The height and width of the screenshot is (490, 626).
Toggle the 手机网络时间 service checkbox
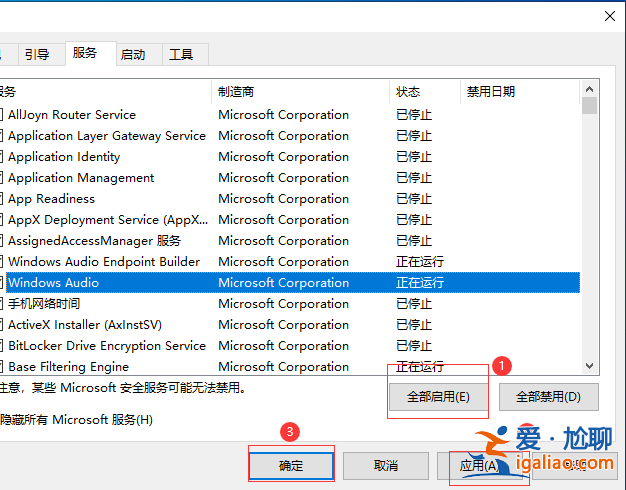click(x=1, y=304)
